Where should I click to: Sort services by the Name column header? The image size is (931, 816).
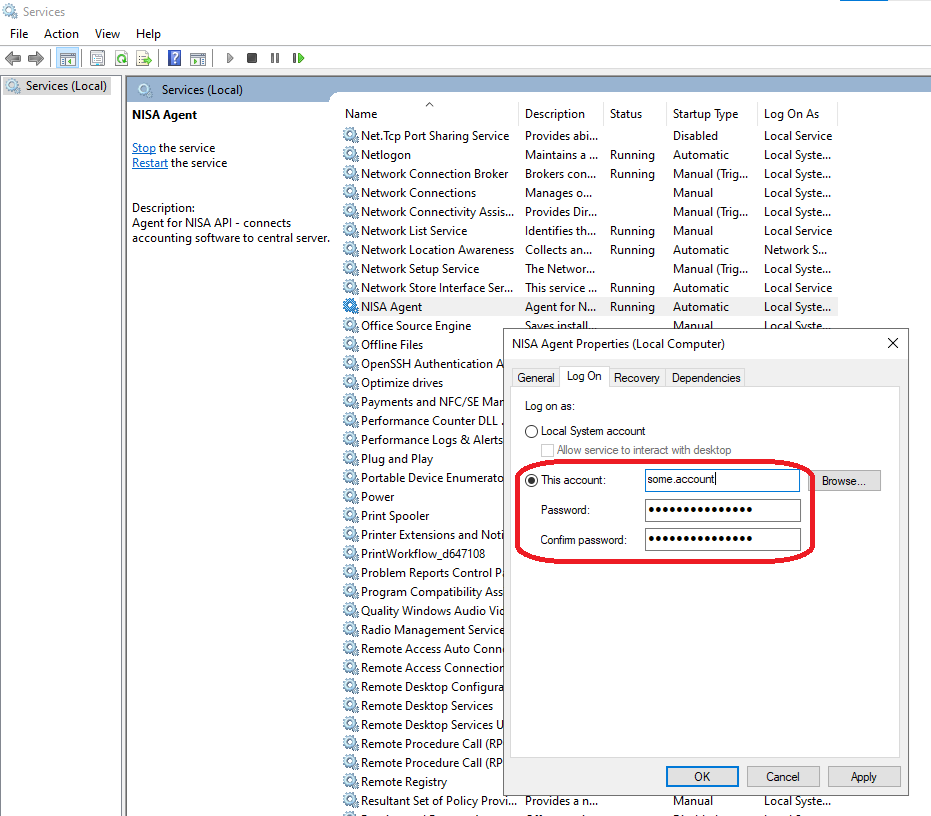(x=361, y=114)
